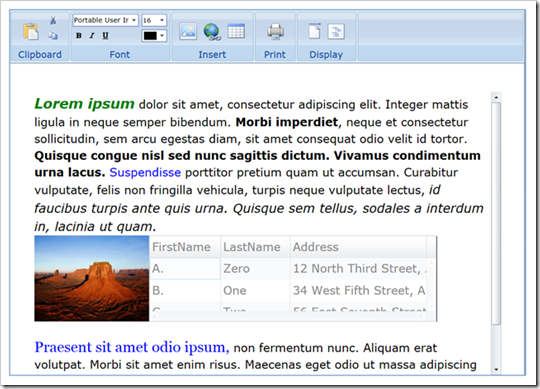Click the green Lorem ipsum heading text

[x=84, y=104]
